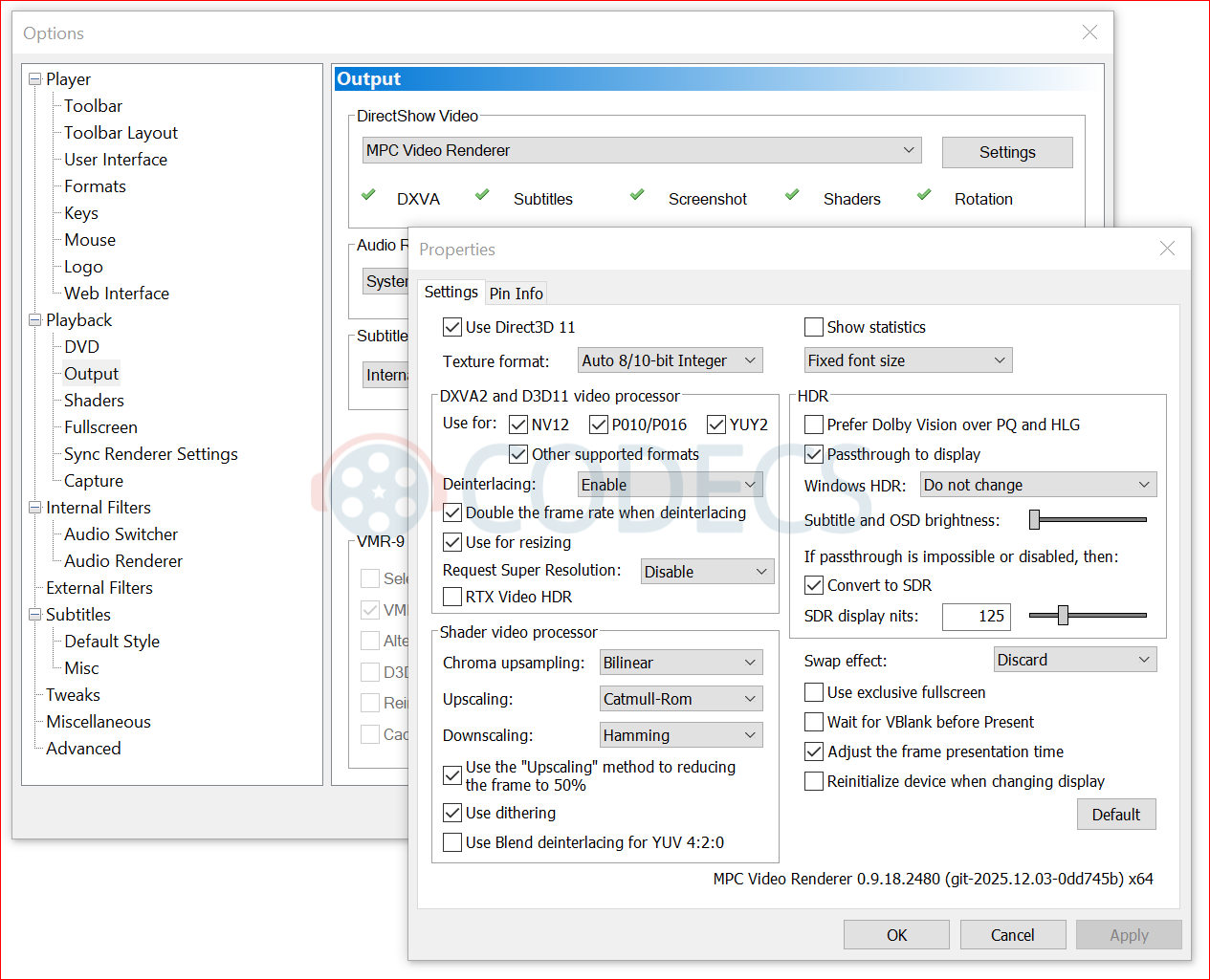Click the Default button
The width and height of the screenshot is (1210, 980).
(1115, 815)
